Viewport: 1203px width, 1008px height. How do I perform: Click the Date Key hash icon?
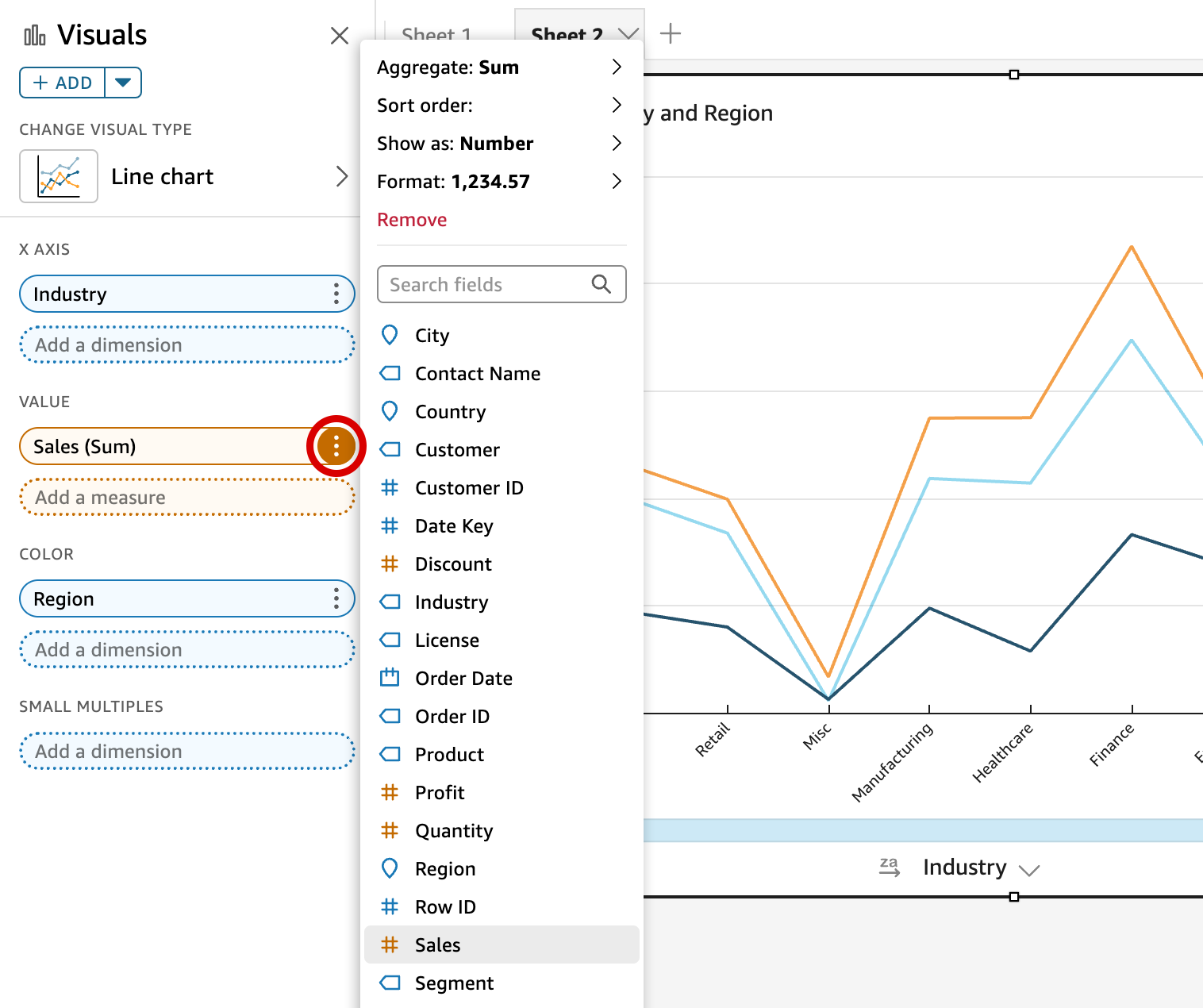click(390, 525)
